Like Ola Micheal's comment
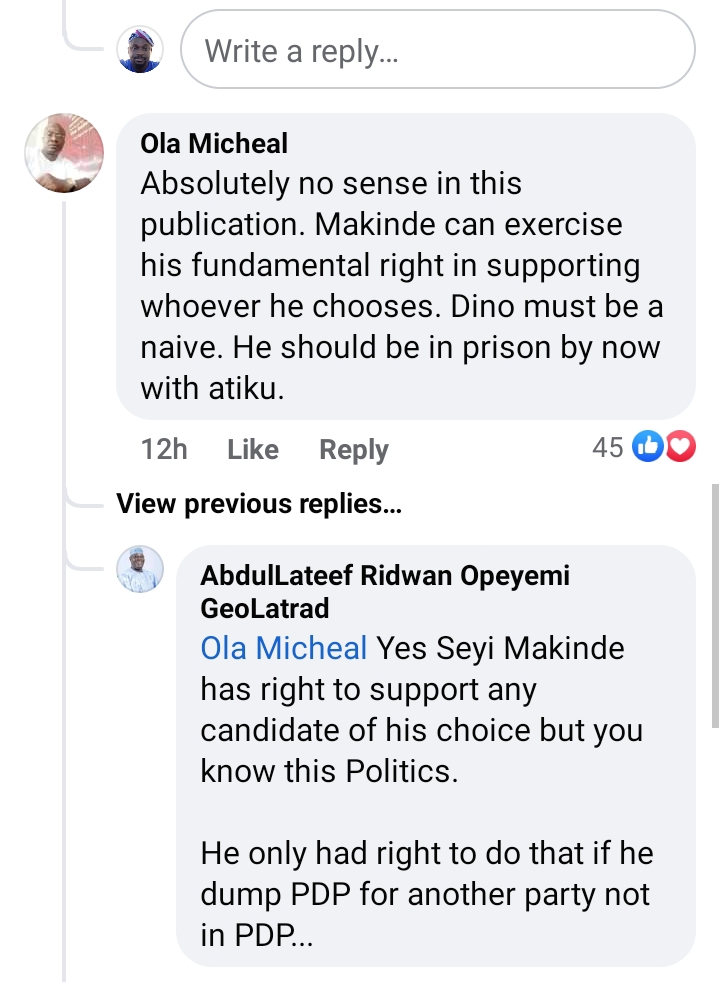Image resolution: width=719 pixels, height=982 pixels. (x=252, y=450)
